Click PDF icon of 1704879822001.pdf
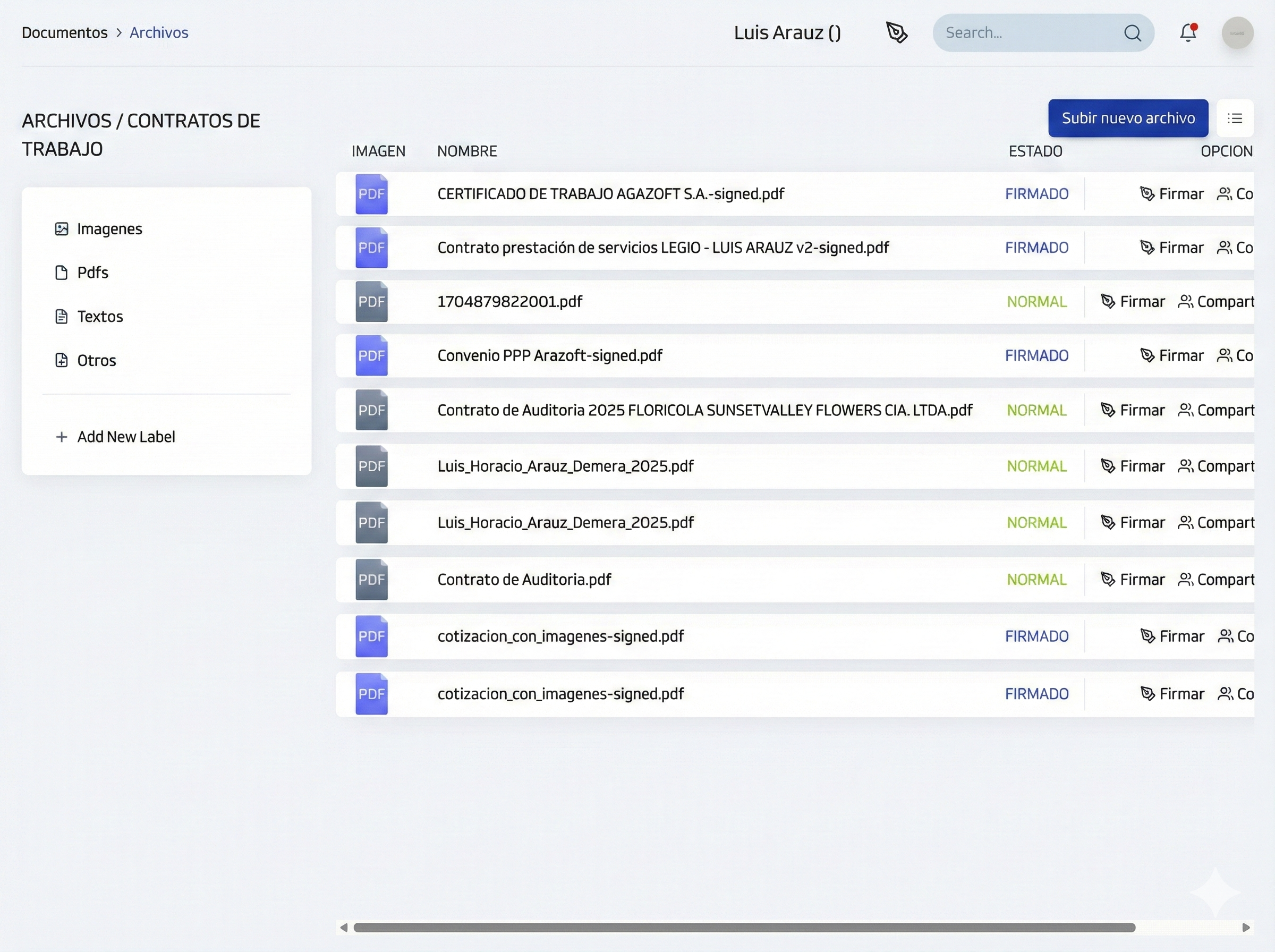Image resolution: width=1275 pixels, height=952 pixels. click(x=371, y=302)
